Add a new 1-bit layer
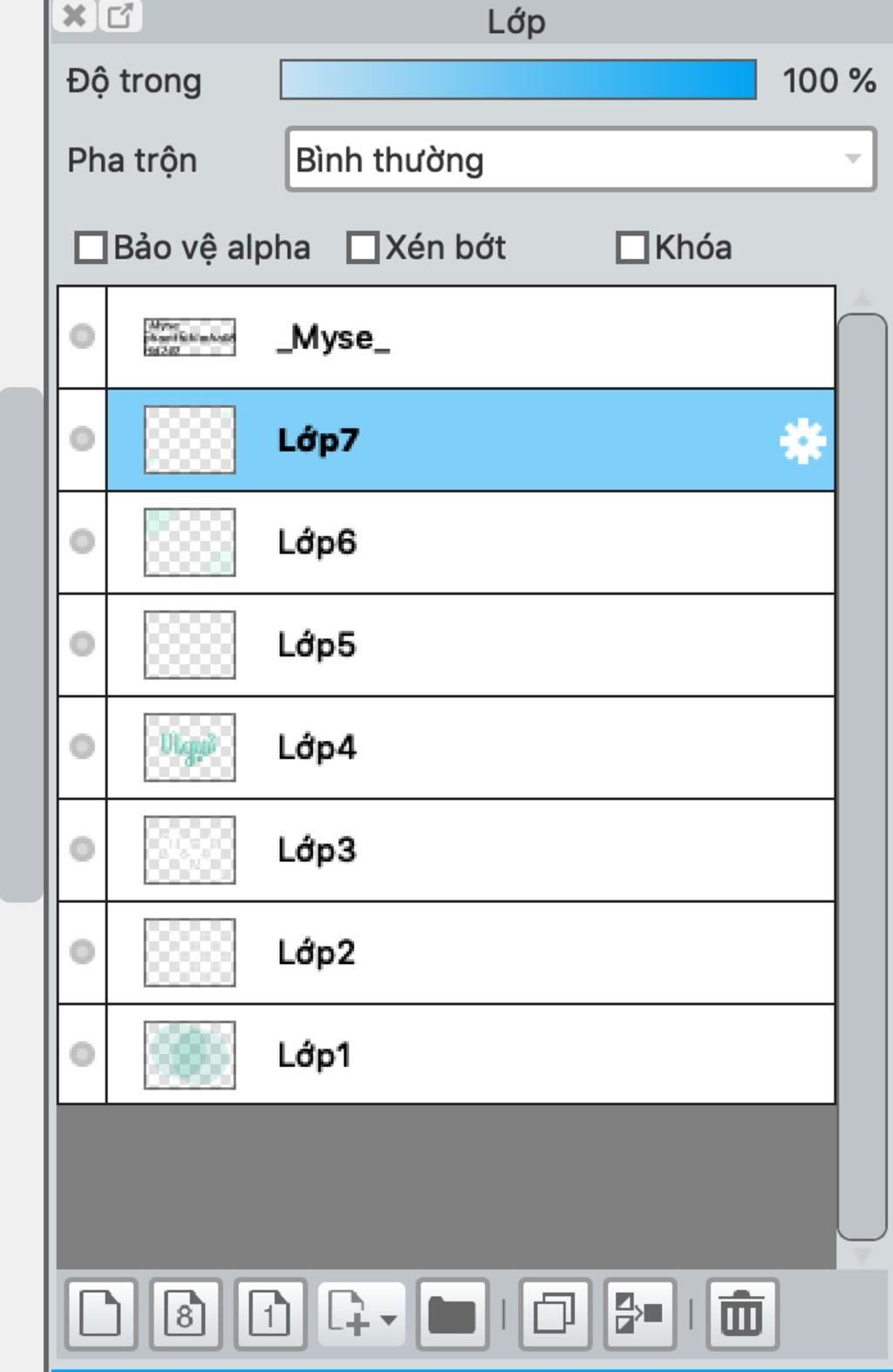The image size is (893, 1372). click(x=269, y=1314)
